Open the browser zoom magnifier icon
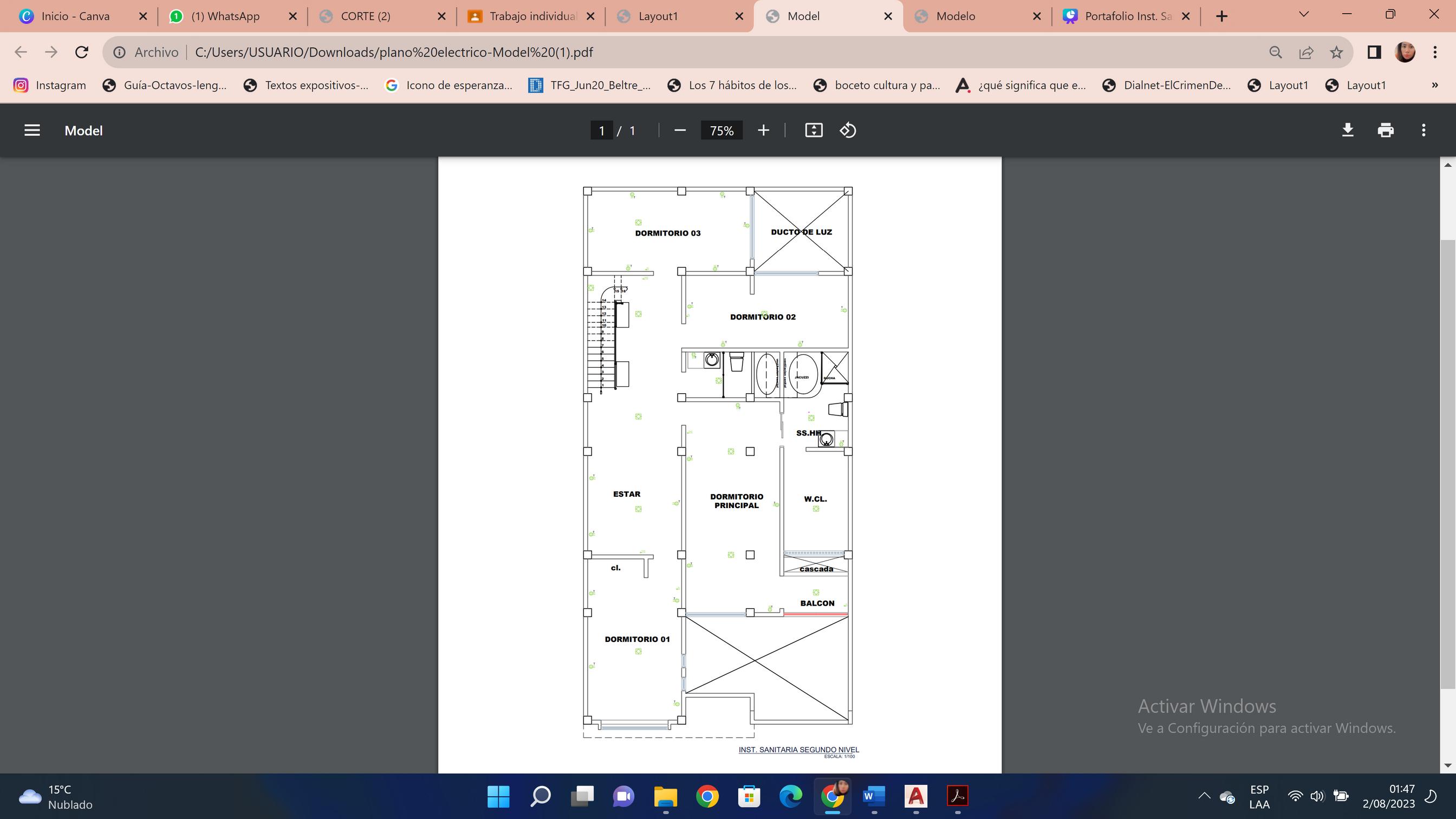The image size is (1456, 819). pyautogui.click(x=1275, y=53)
